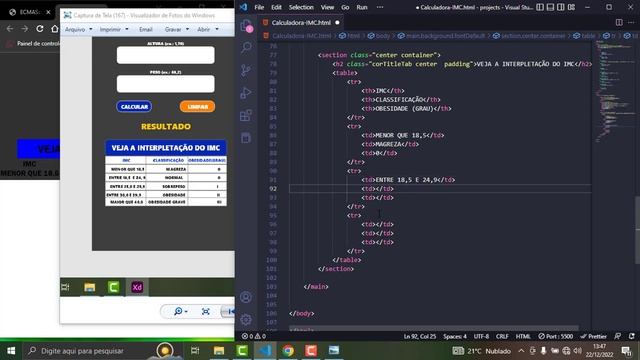Image resolution: width=640 pixels, height=360 pixels.
Task: Click the PESO input field in image
Action: pos(166,84)
